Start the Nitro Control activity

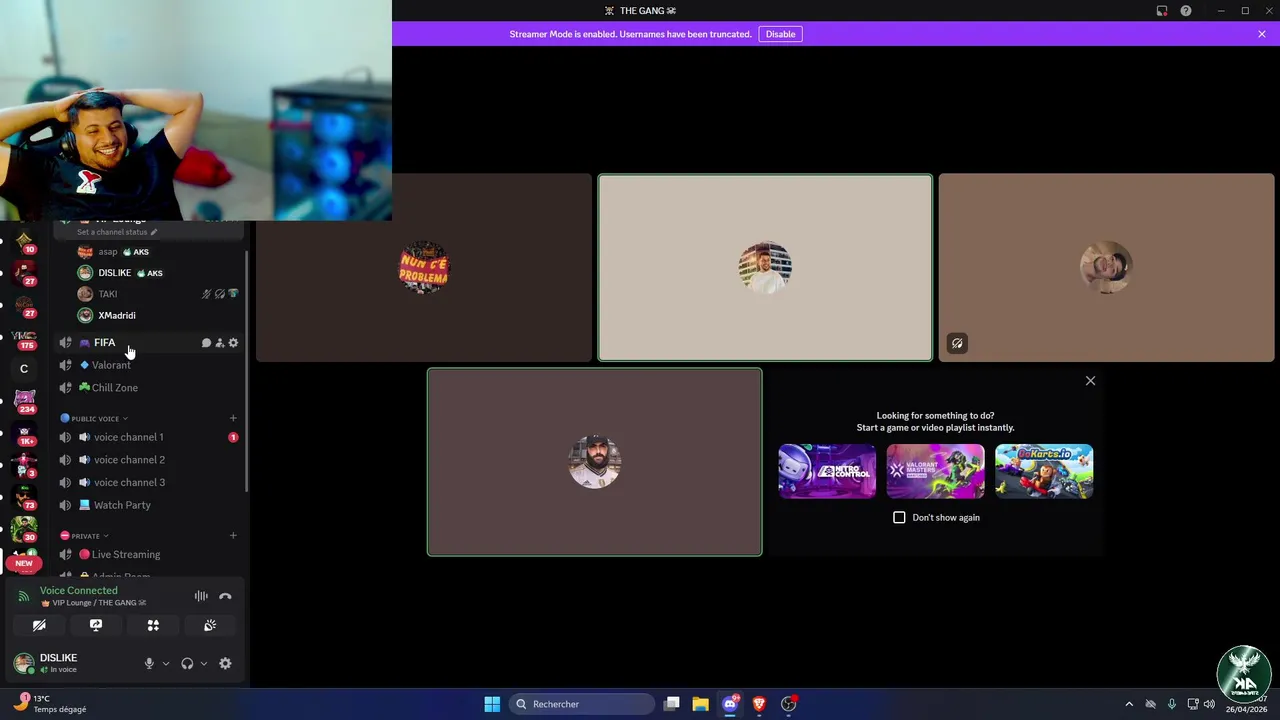click(827, 471)
